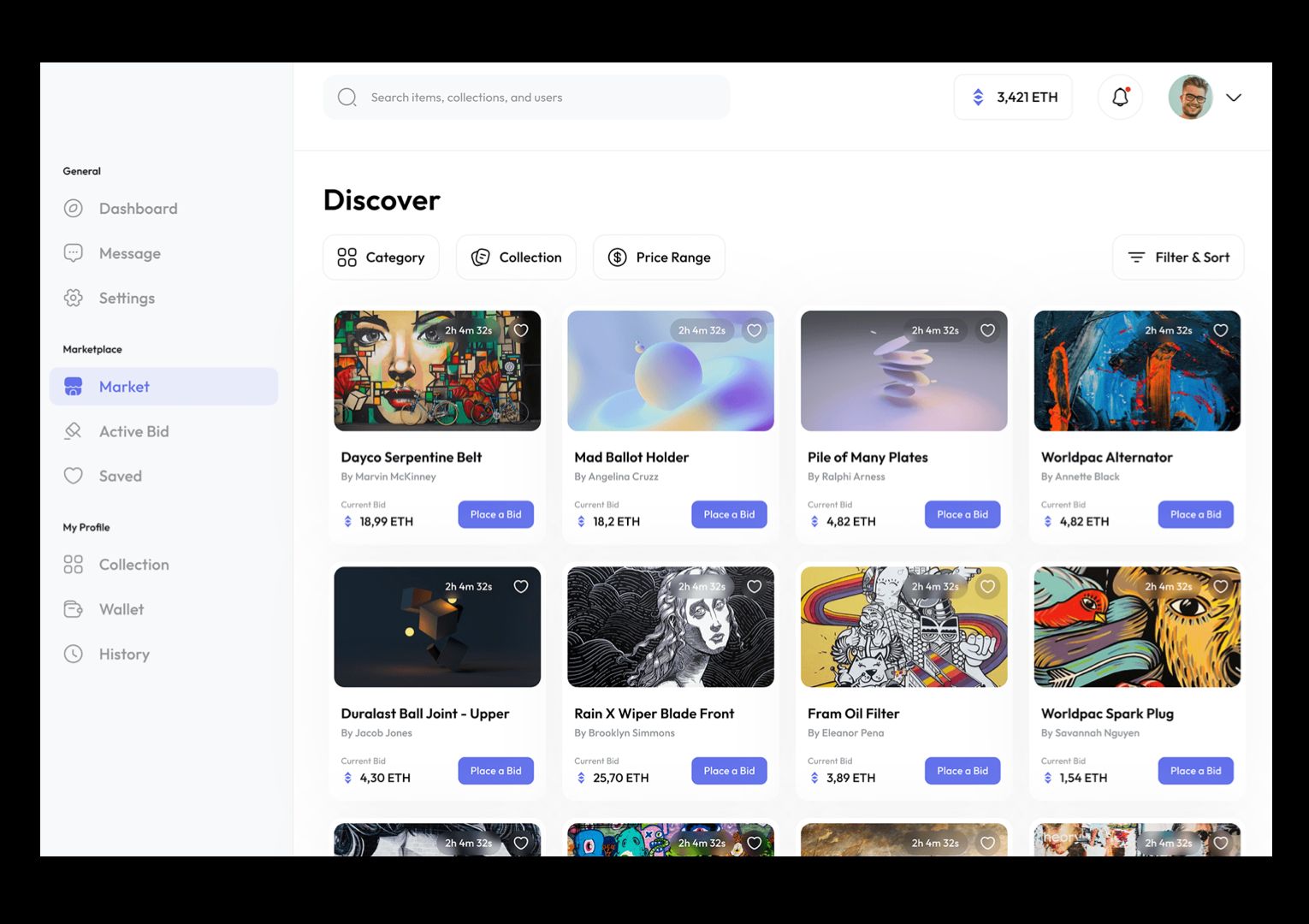Like the Mad Ballot Holder item

(x=754, y=330)
